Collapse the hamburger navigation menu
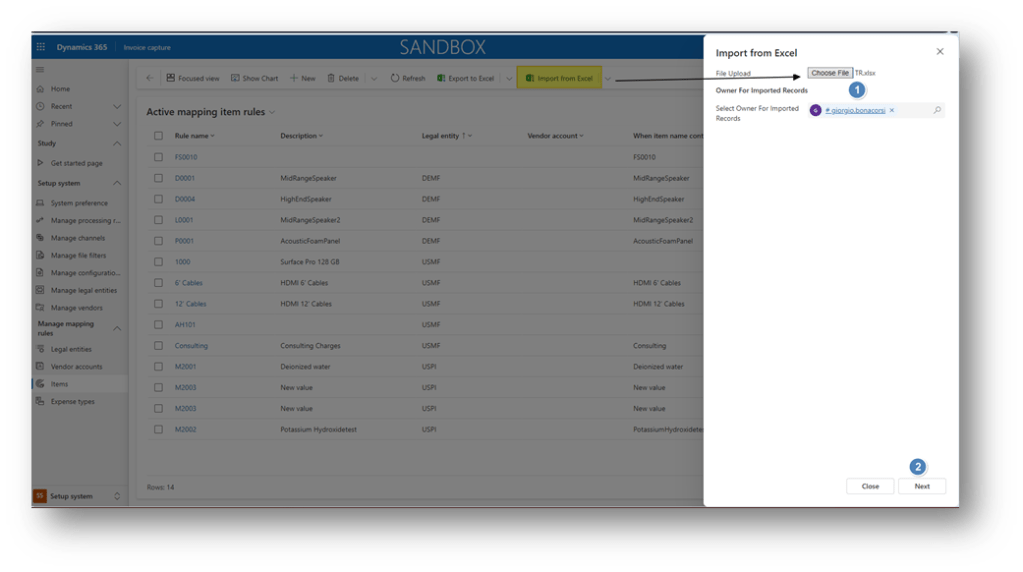The image size is (1023, 572). tap(40, 70)
